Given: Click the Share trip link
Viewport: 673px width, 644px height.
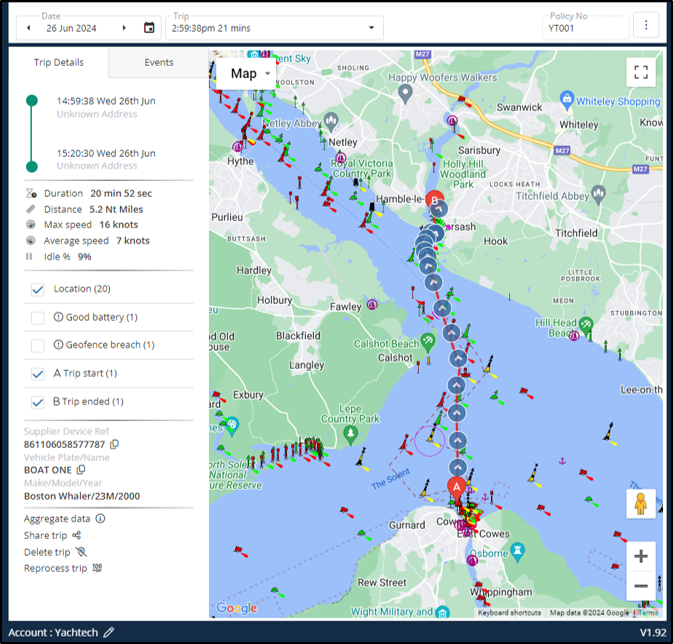Looking at the screenshot, I should tap(45, 535).
